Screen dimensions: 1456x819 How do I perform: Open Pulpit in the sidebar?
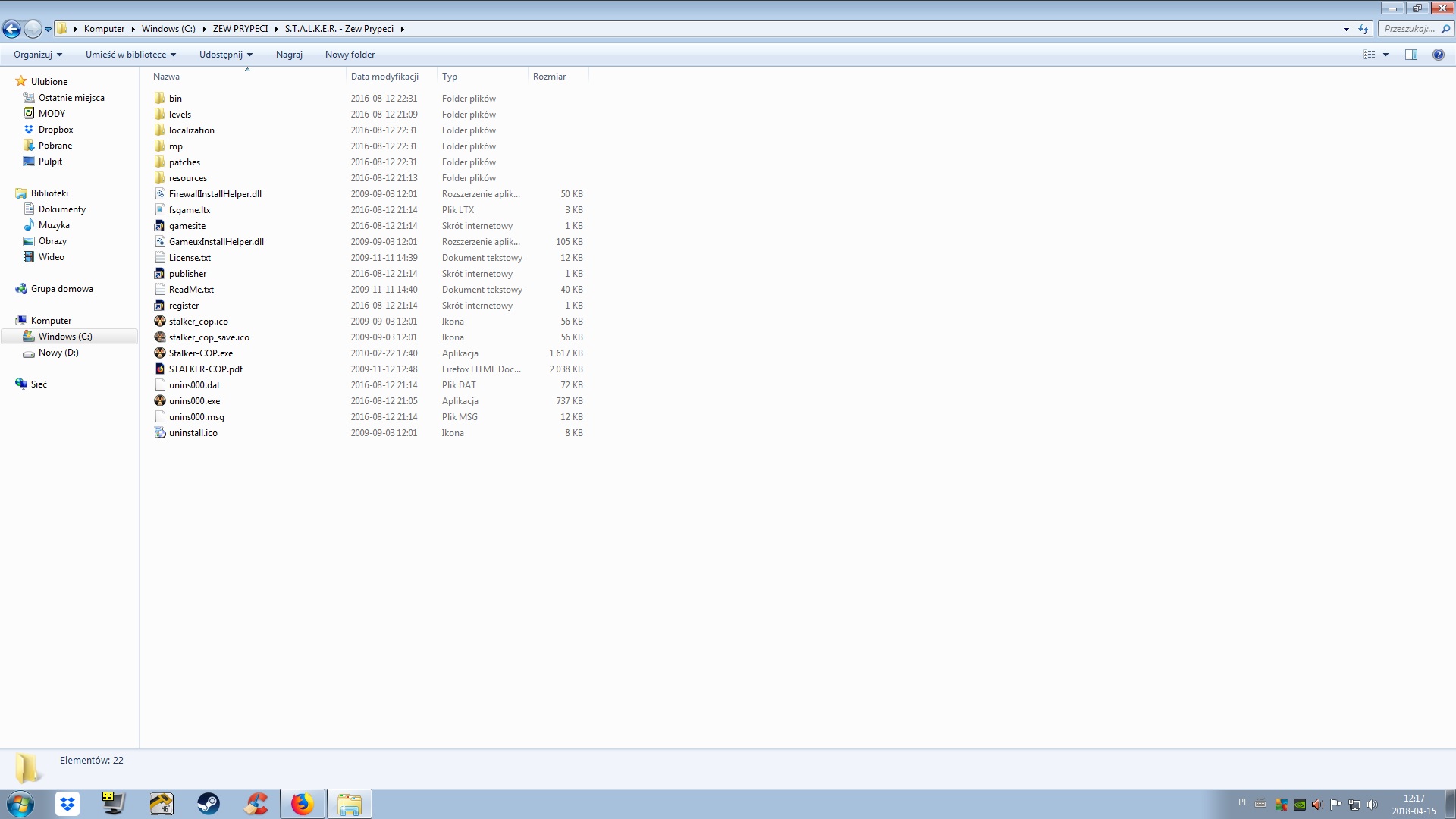[50, 162]
